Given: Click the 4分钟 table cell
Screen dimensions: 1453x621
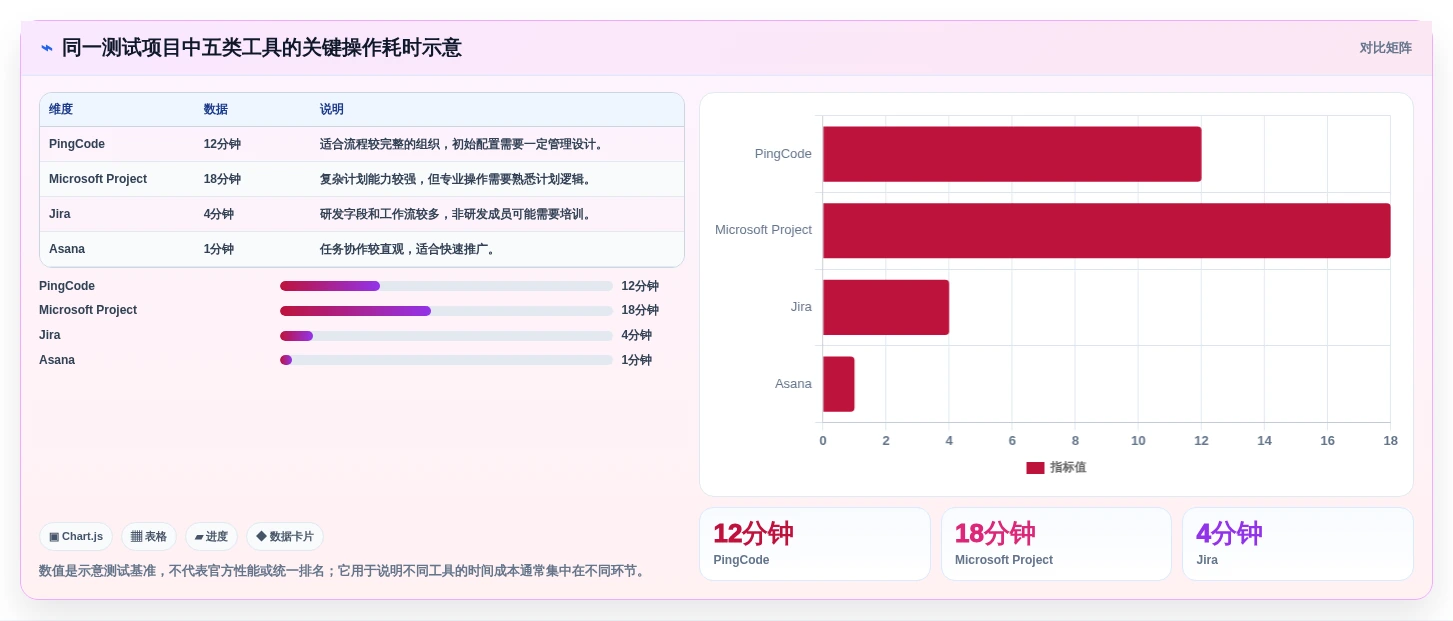Looking at the screenshot, I should coord(219,214).
